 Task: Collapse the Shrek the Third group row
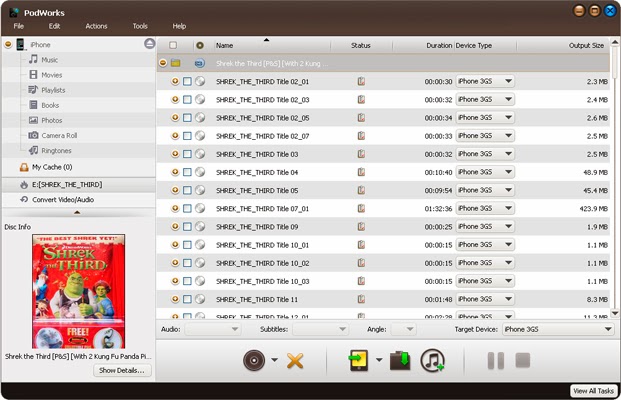click(x=163, y=63)
